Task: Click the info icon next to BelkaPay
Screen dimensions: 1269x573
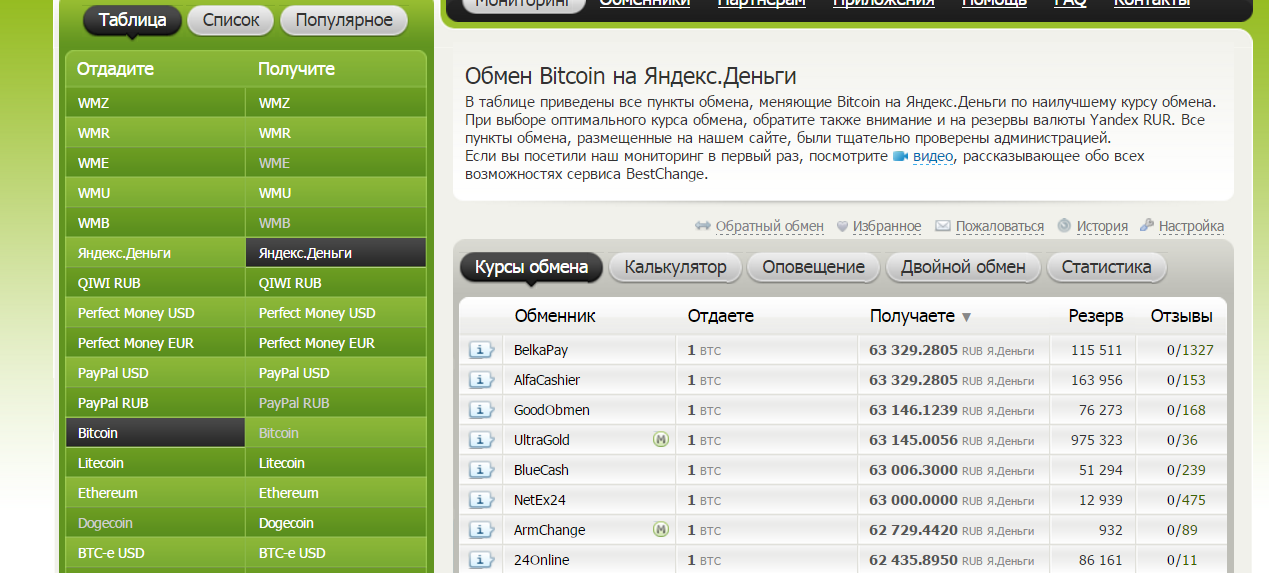Action: tap(481, 350)
